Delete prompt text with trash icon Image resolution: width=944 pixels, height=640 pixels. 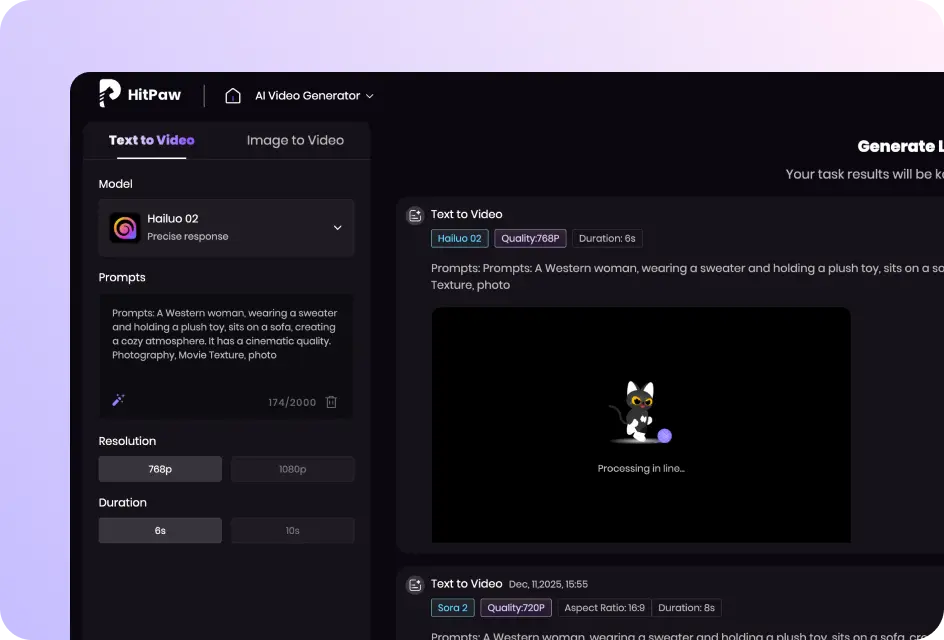tap(331, 402)
